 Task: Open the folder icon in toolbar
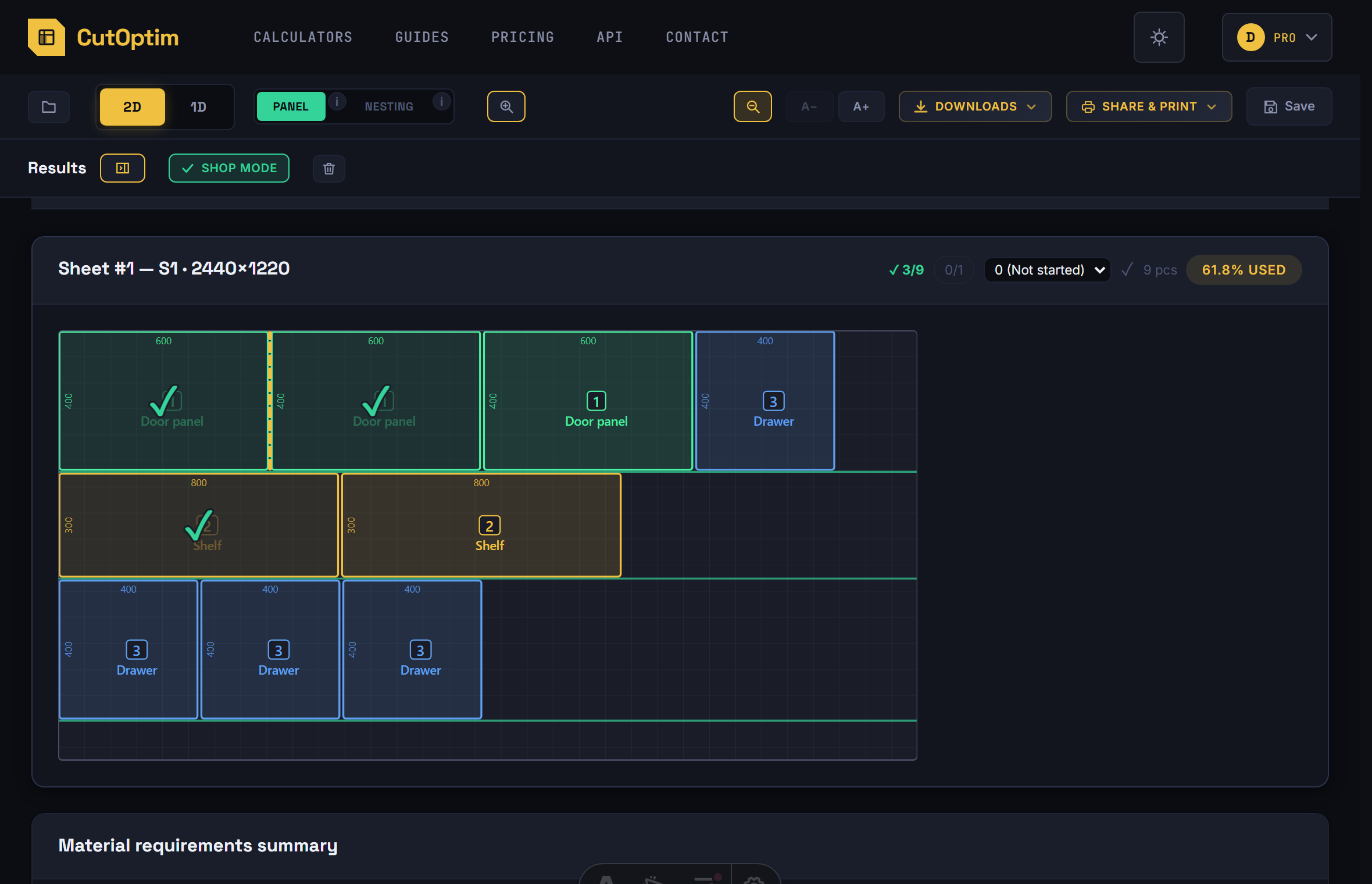(x=49, y=107)
